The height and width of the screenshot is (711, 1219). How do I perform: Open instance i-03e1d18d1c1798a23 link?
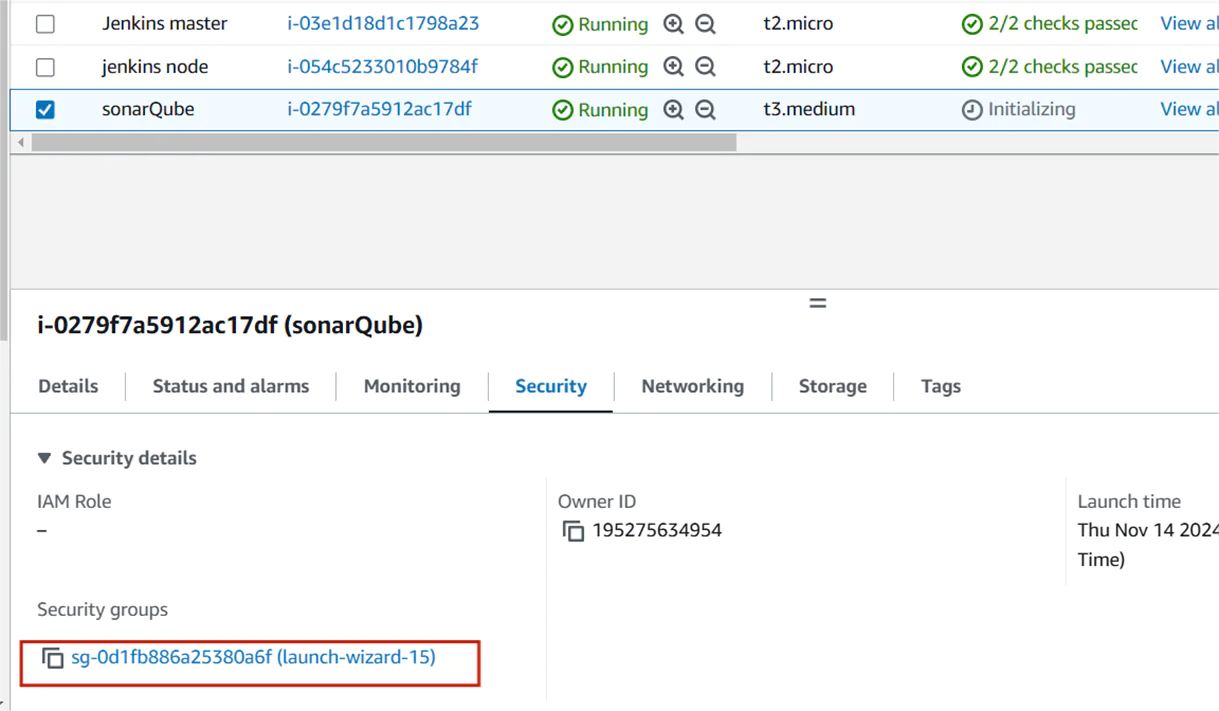[x=383, y=23]
